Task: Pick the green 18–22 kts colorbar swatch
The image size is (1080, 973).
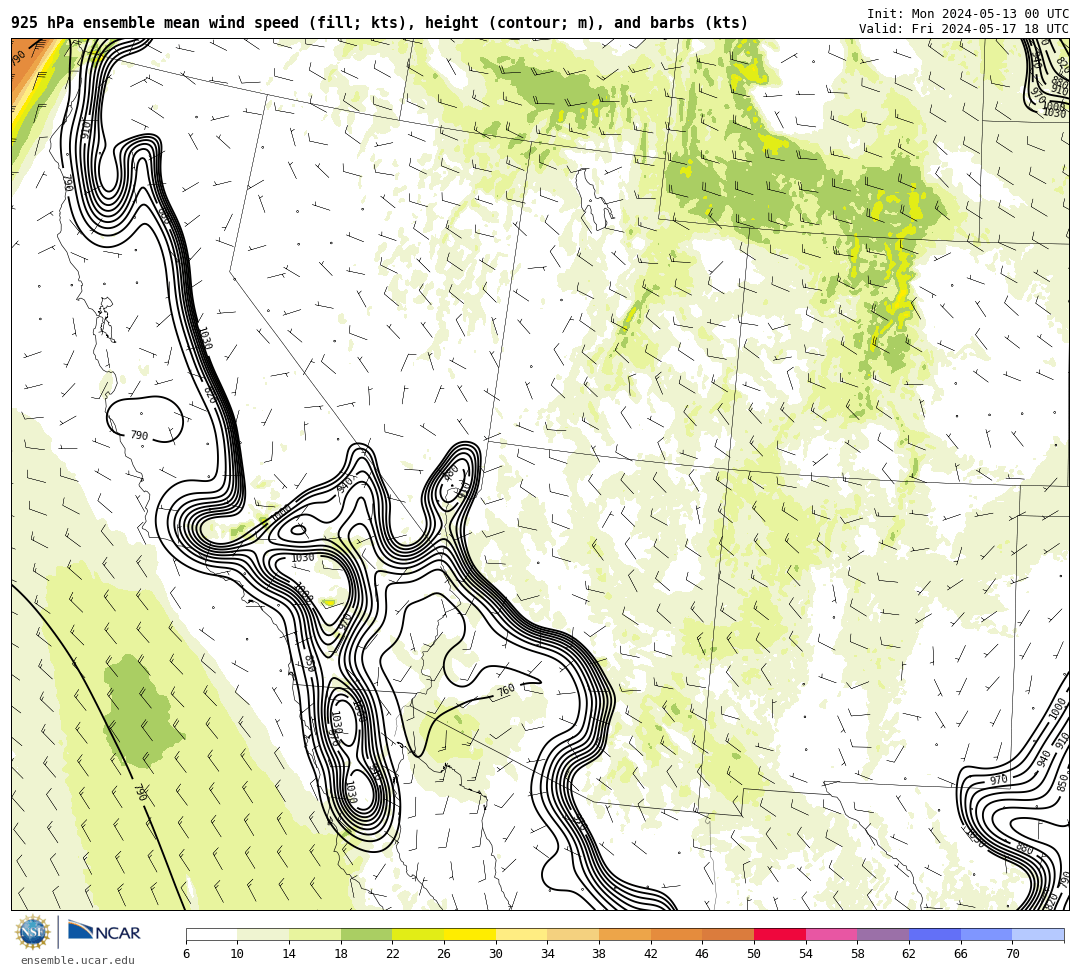Action: (x=366, y=934)
